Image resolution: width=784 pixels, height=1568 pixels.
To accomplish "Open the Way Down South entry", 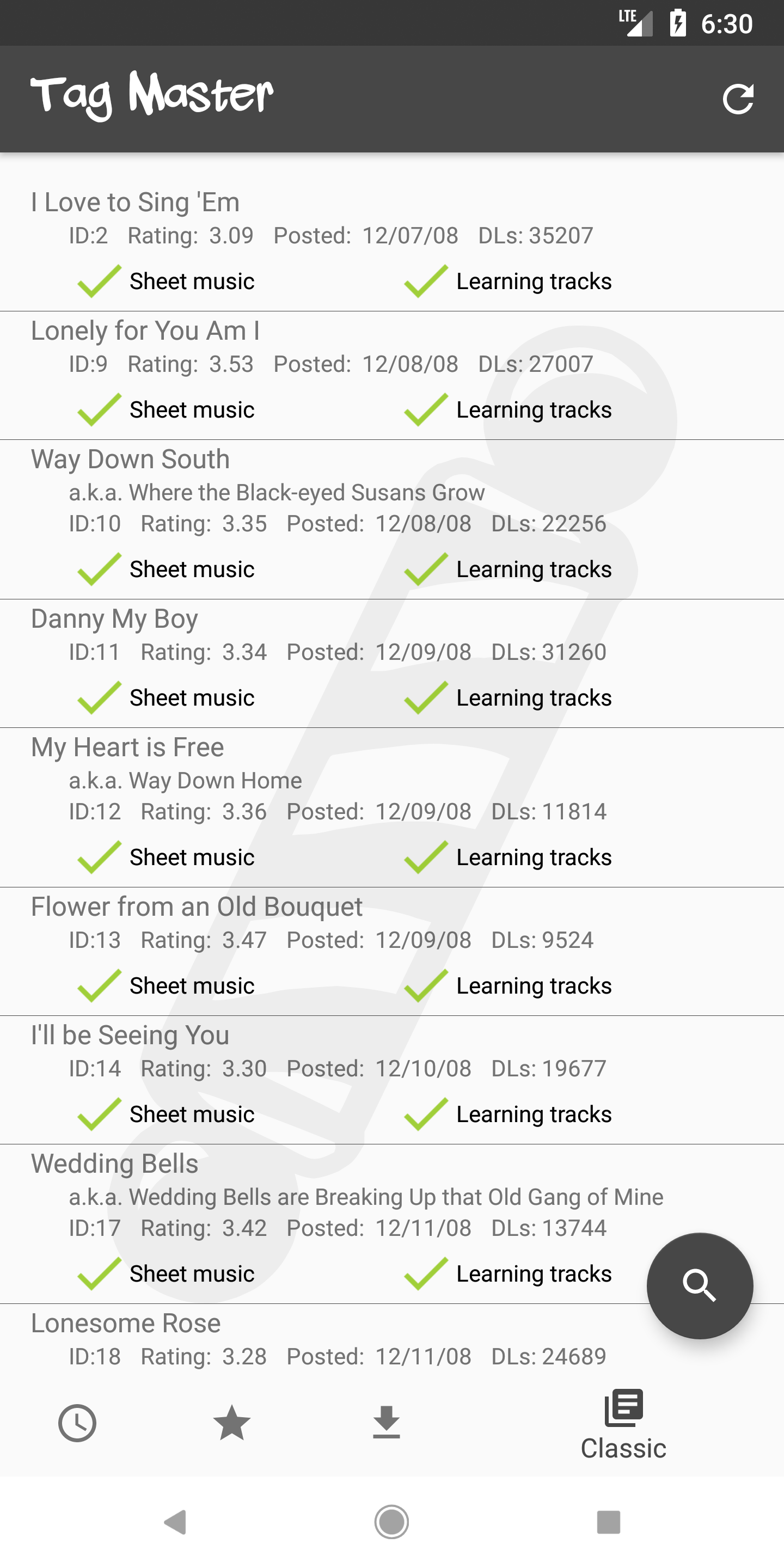I will click(x=130, y=460).
